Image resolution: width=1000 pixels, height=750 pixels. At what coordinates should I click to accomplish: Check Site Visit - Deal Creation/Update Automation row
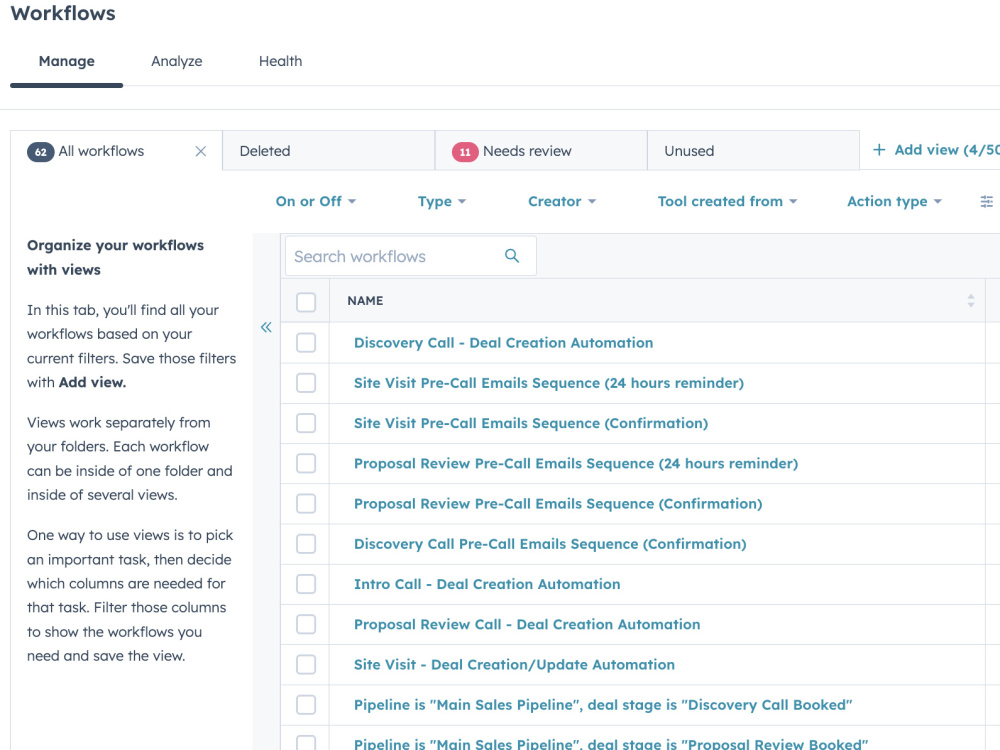tap(306, 664)
